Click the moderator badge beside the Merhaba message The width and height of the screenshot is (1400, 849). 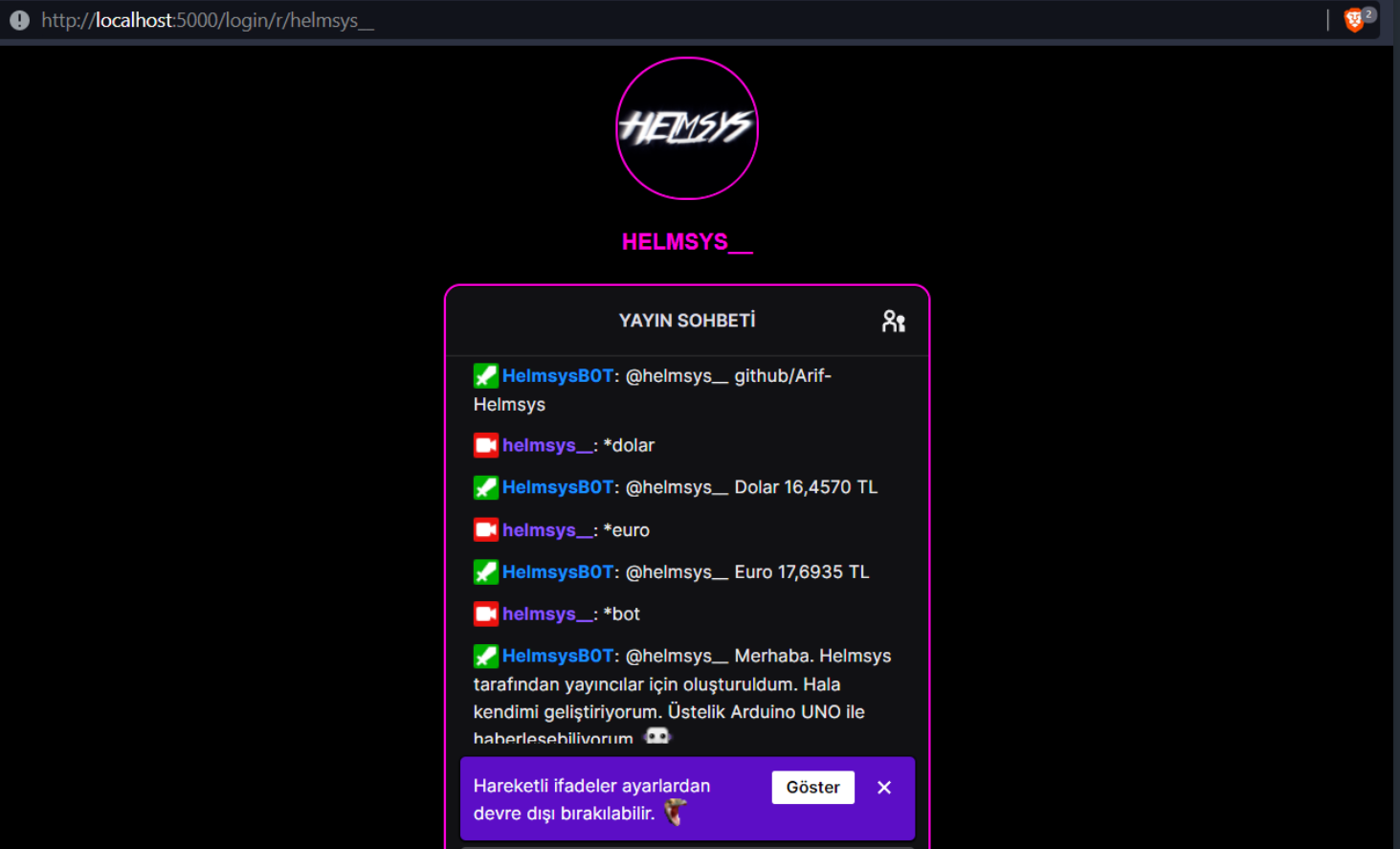[486, 656]
